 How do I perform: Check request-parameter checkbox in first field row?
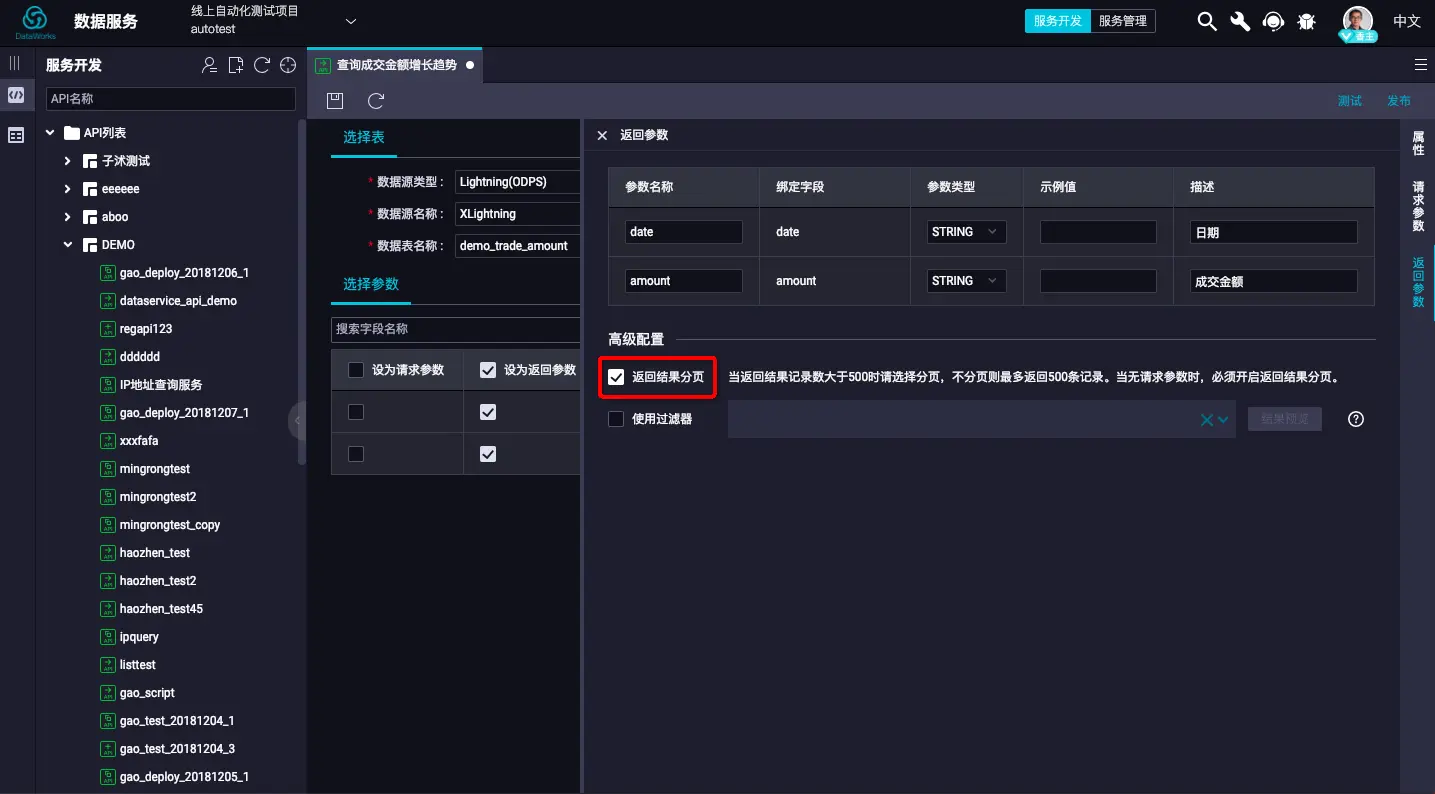356,412
